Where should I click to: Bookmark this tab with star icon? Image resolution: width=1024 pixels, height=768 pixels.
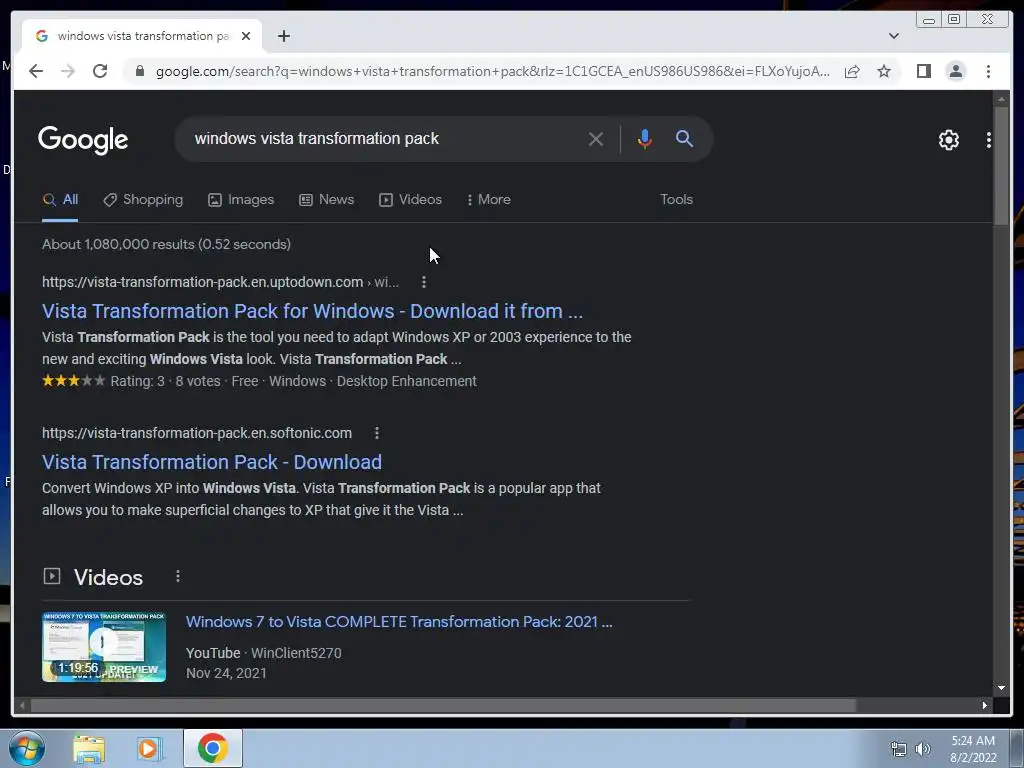884,71
